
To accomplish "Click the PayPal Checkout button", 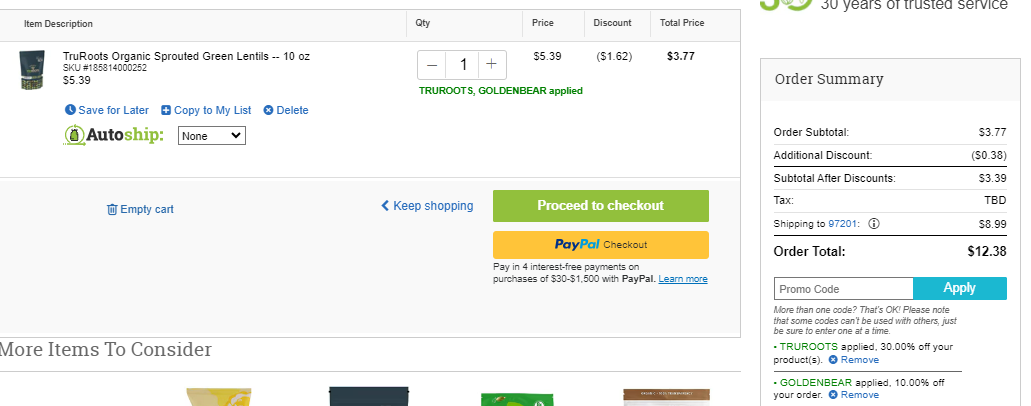I will click(601, 245).
